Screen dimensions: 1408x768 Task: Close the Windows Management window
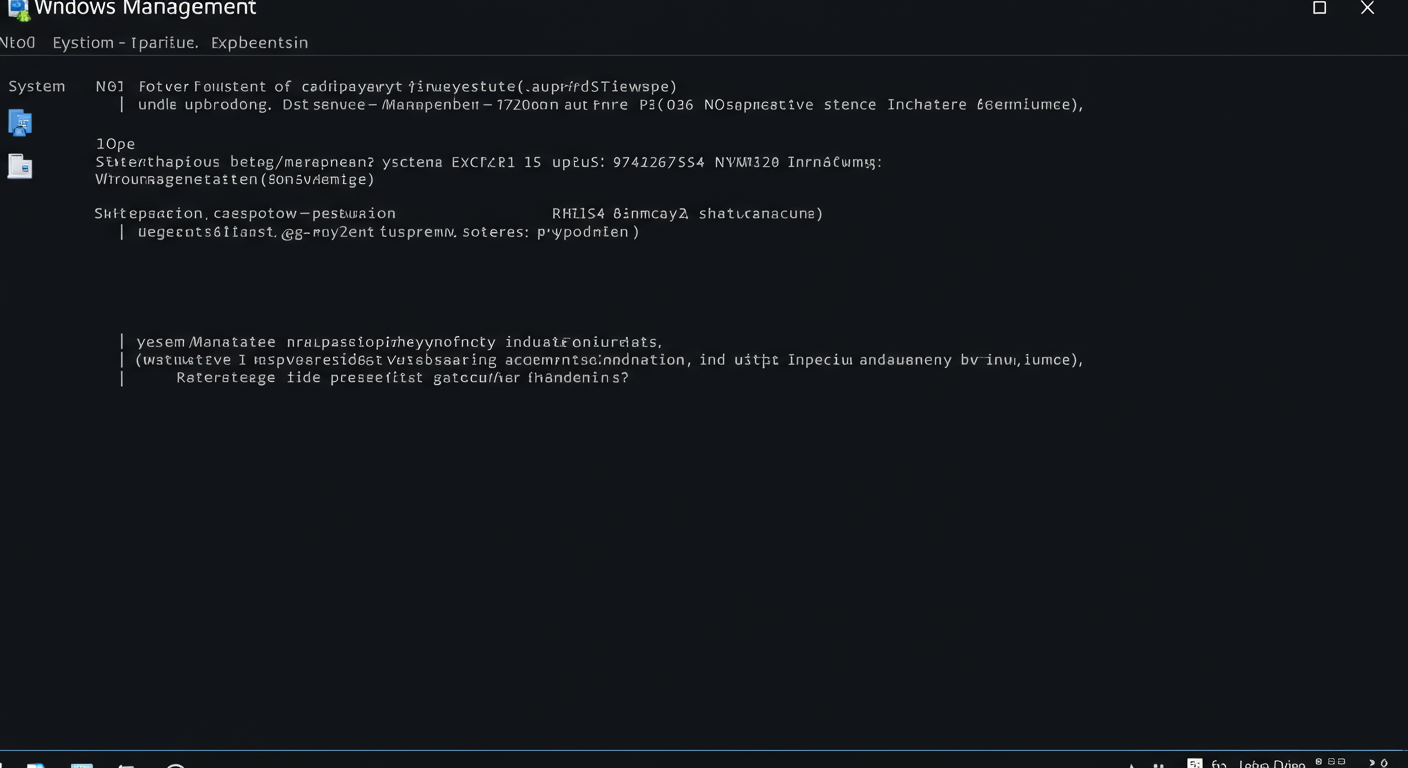coord(1367,8)
